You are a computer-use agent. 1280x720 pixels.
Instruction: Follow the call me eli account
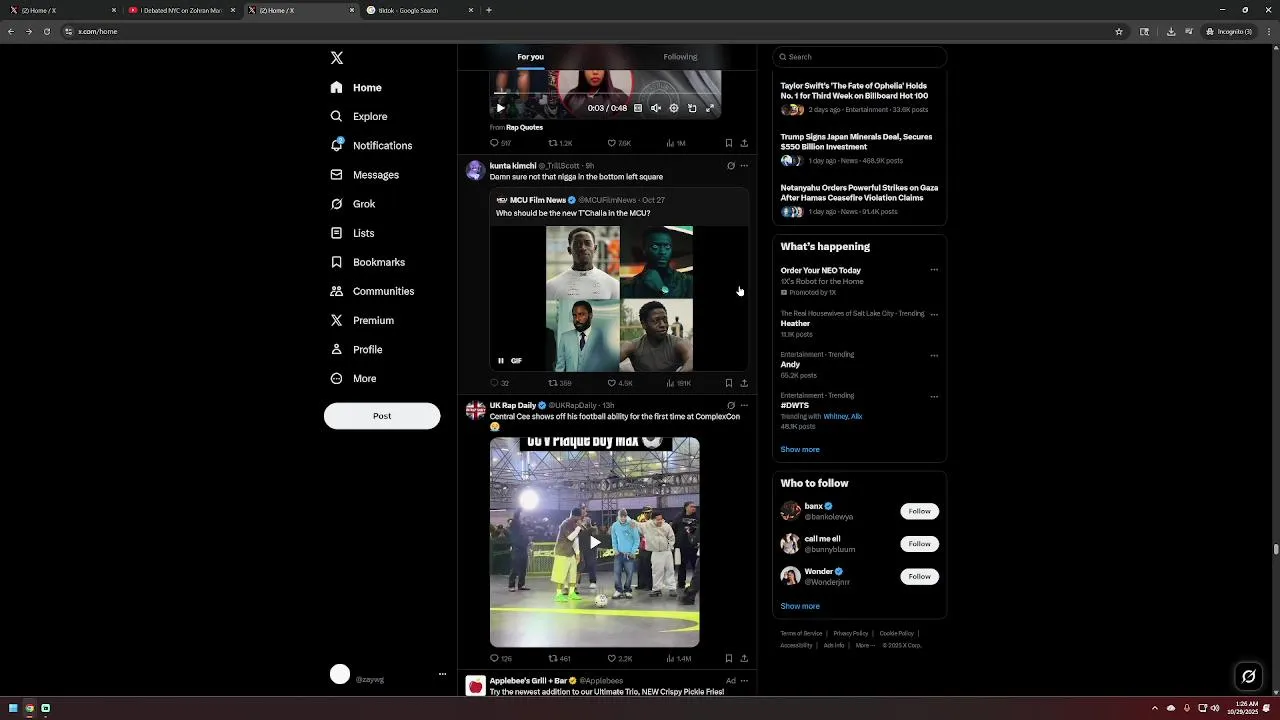(x=919, y=544)
